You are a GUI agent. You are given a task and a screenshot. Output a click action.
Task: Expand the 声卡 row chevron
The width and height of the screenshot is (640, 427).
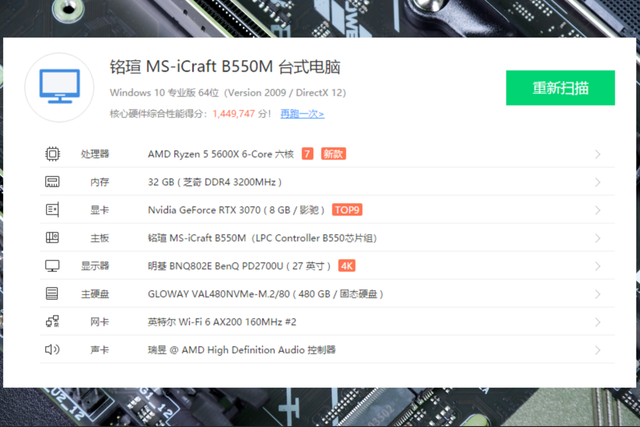(598, 350)
